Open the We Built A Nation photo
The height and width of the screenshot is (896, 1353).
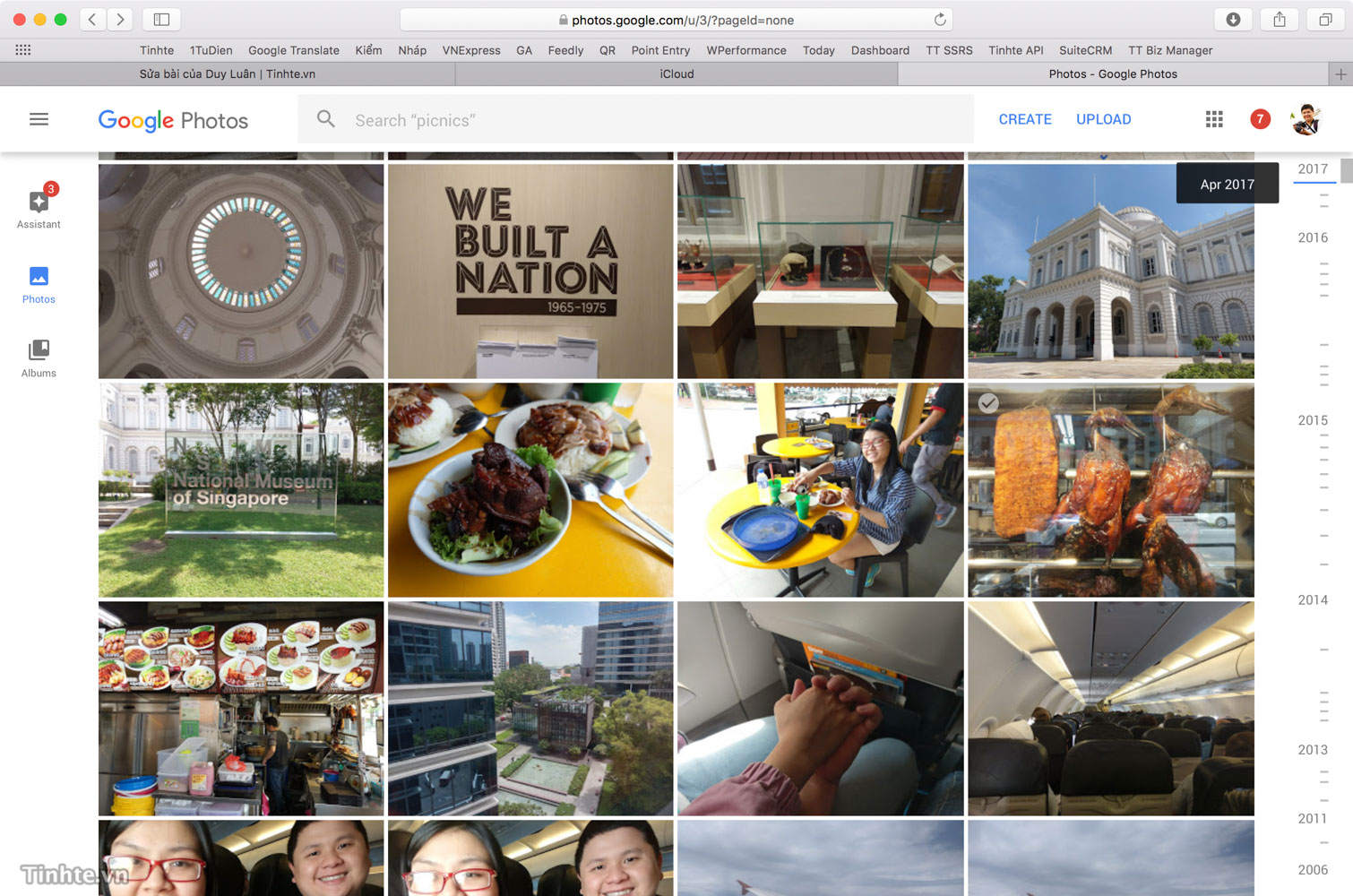(530, 271)
